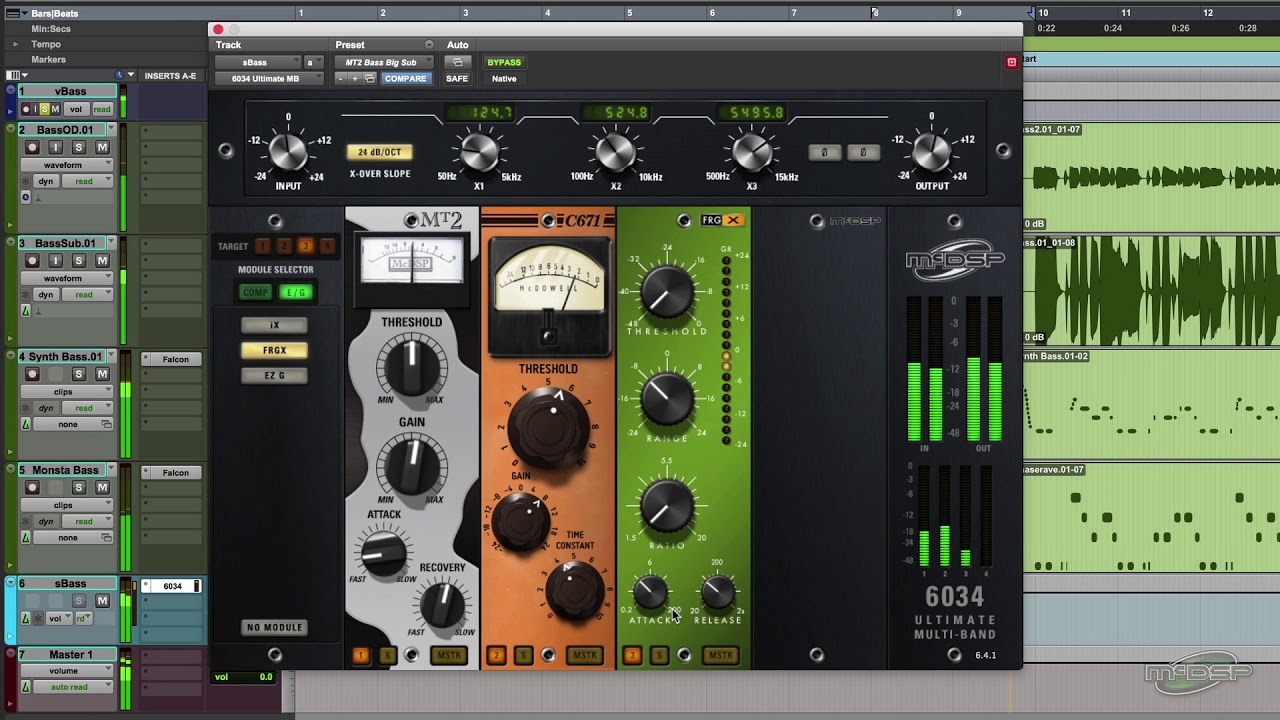Toggle the 24 dB/OCT X-over slope button

[x=379, y=152]
